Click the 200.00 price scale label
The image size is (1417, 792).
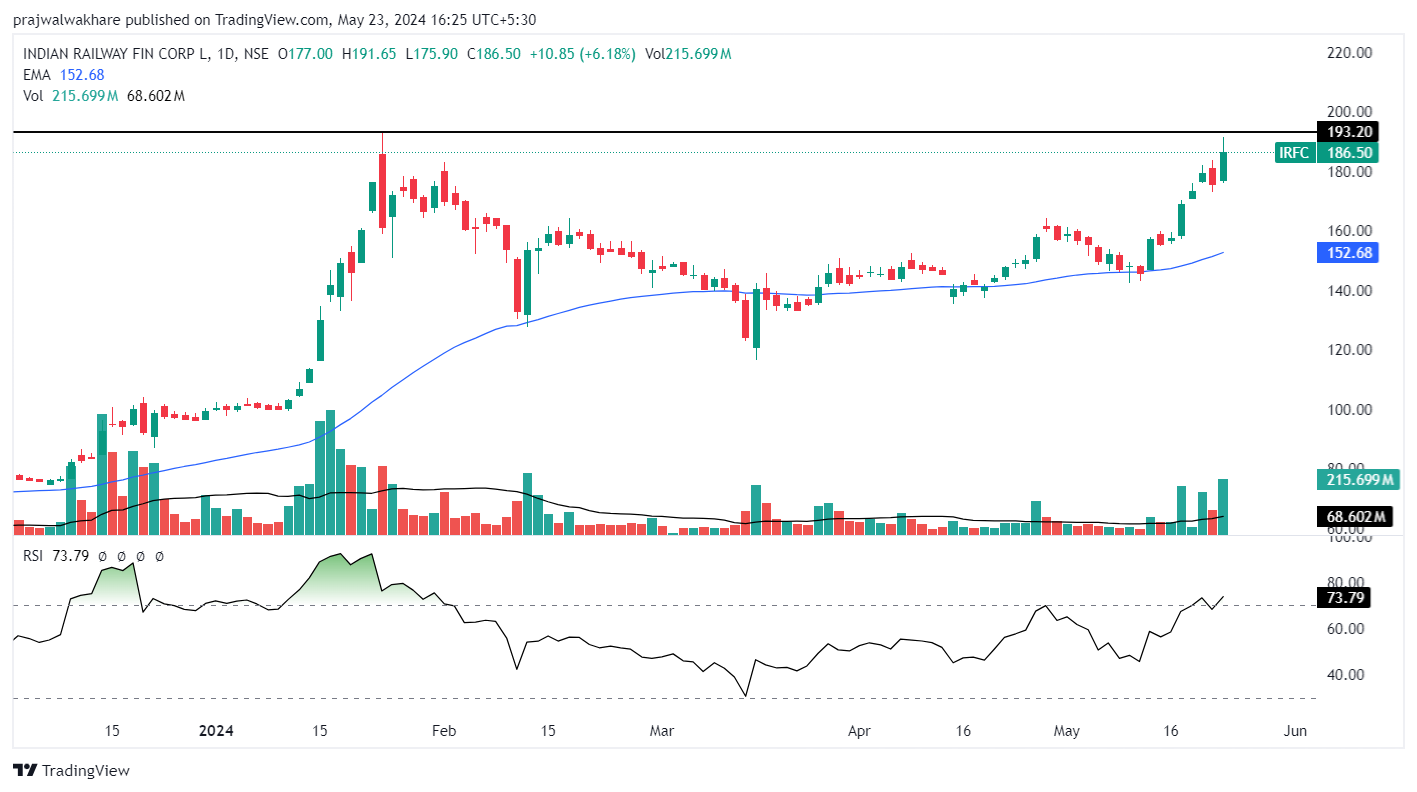1349,112
